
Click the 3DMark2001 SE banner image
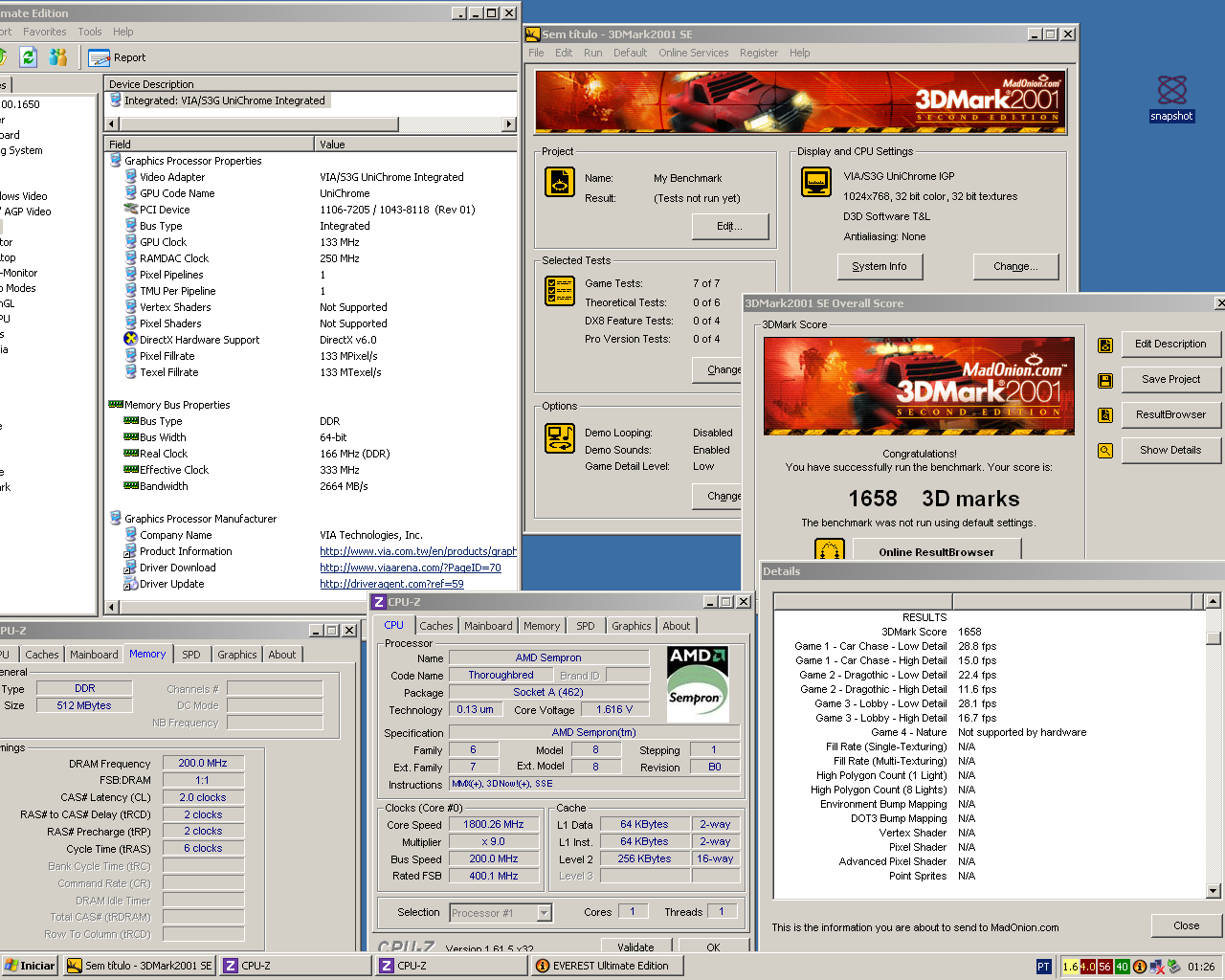[x=800, y=101]
